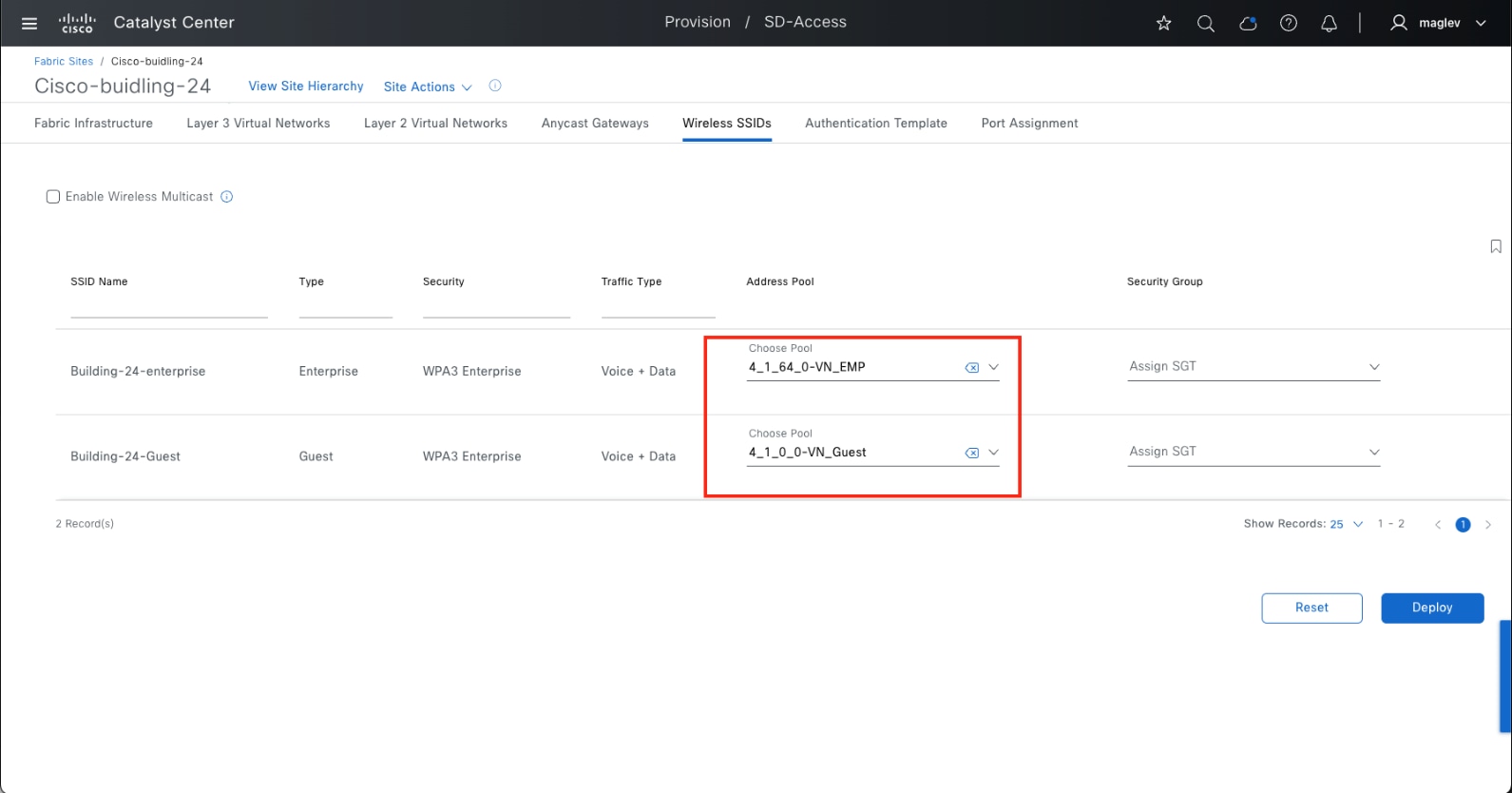Open the maglev user account menu

(x=1437, y=24)
